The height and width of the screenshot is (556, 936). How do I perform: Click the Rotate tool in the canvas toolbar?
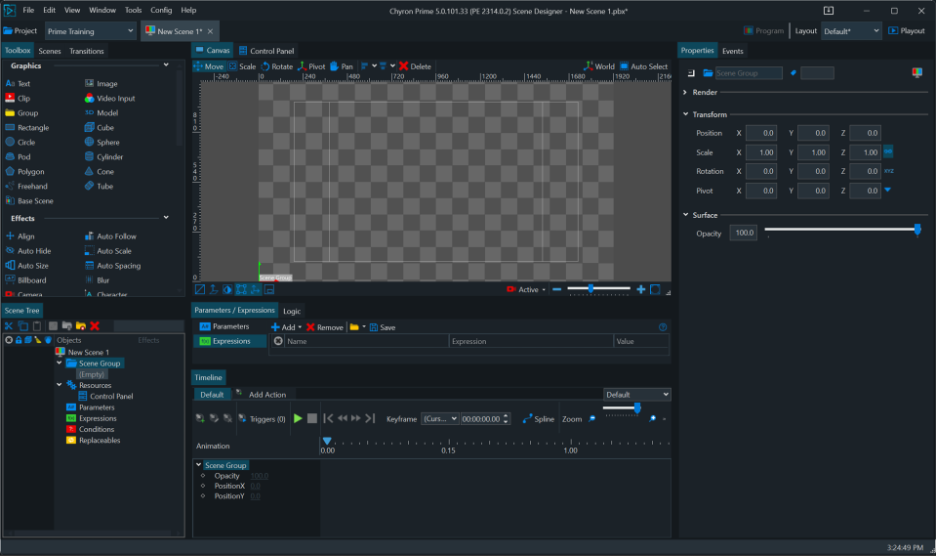[x=277, y=67]
